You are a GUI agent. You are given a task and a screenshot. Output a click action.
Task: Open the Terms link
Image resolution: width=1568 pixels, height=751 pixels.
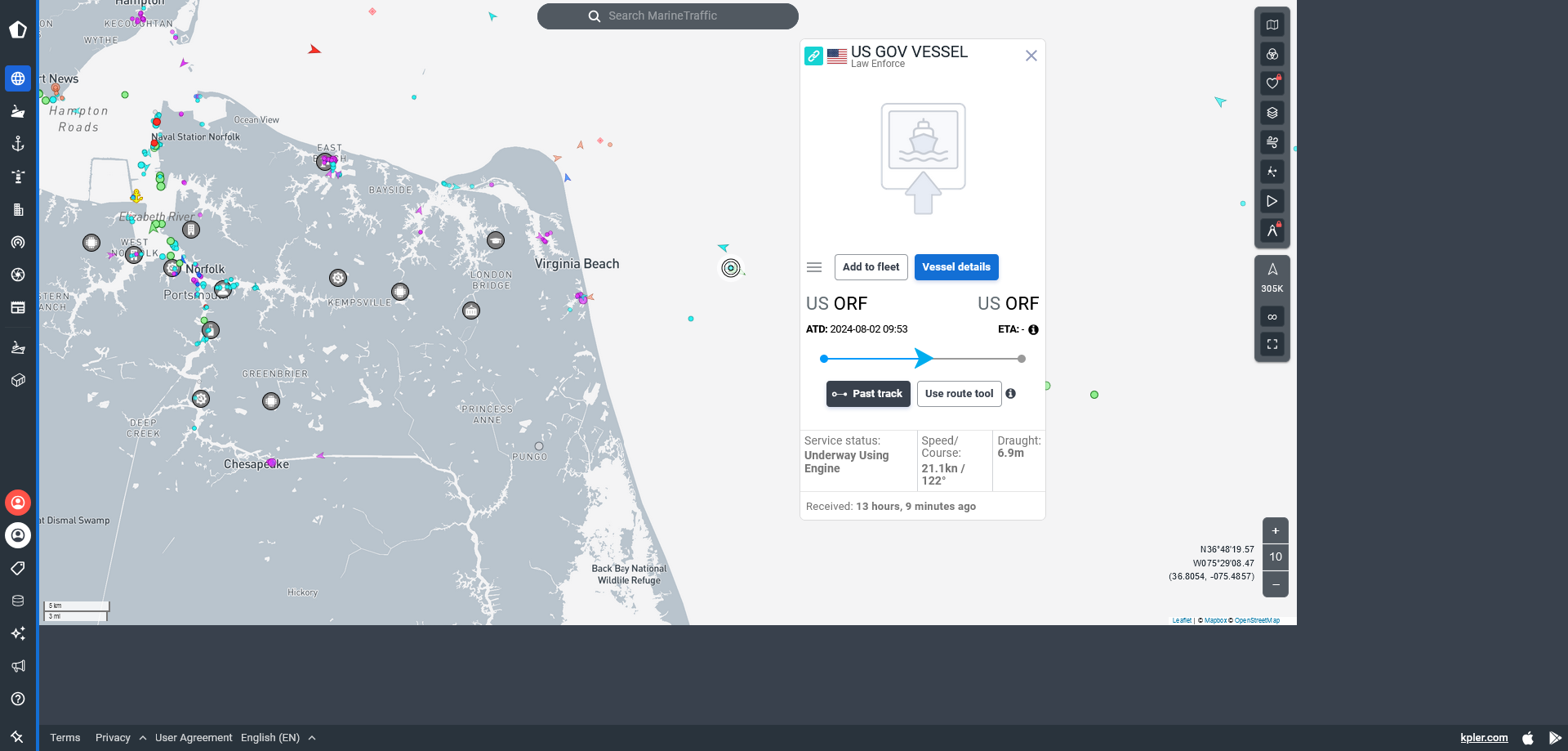(x=65, y=737)
